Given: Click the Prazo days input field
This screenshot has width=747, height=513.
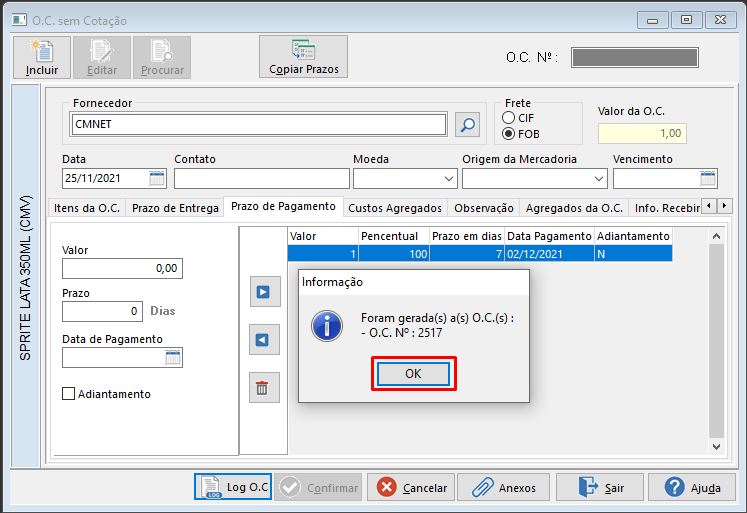Looking at the screenshot, I should point(102,311).
